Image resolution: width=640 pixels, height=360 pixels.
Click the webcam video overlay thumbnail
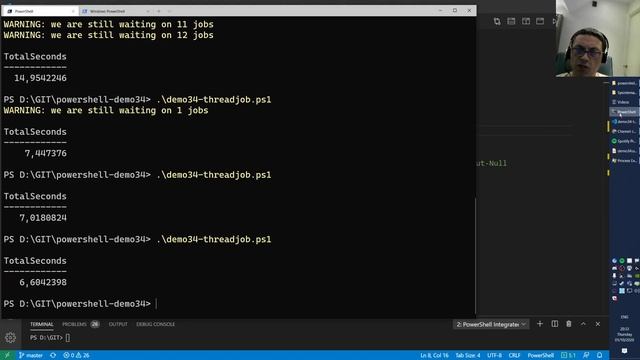point(598,38)
